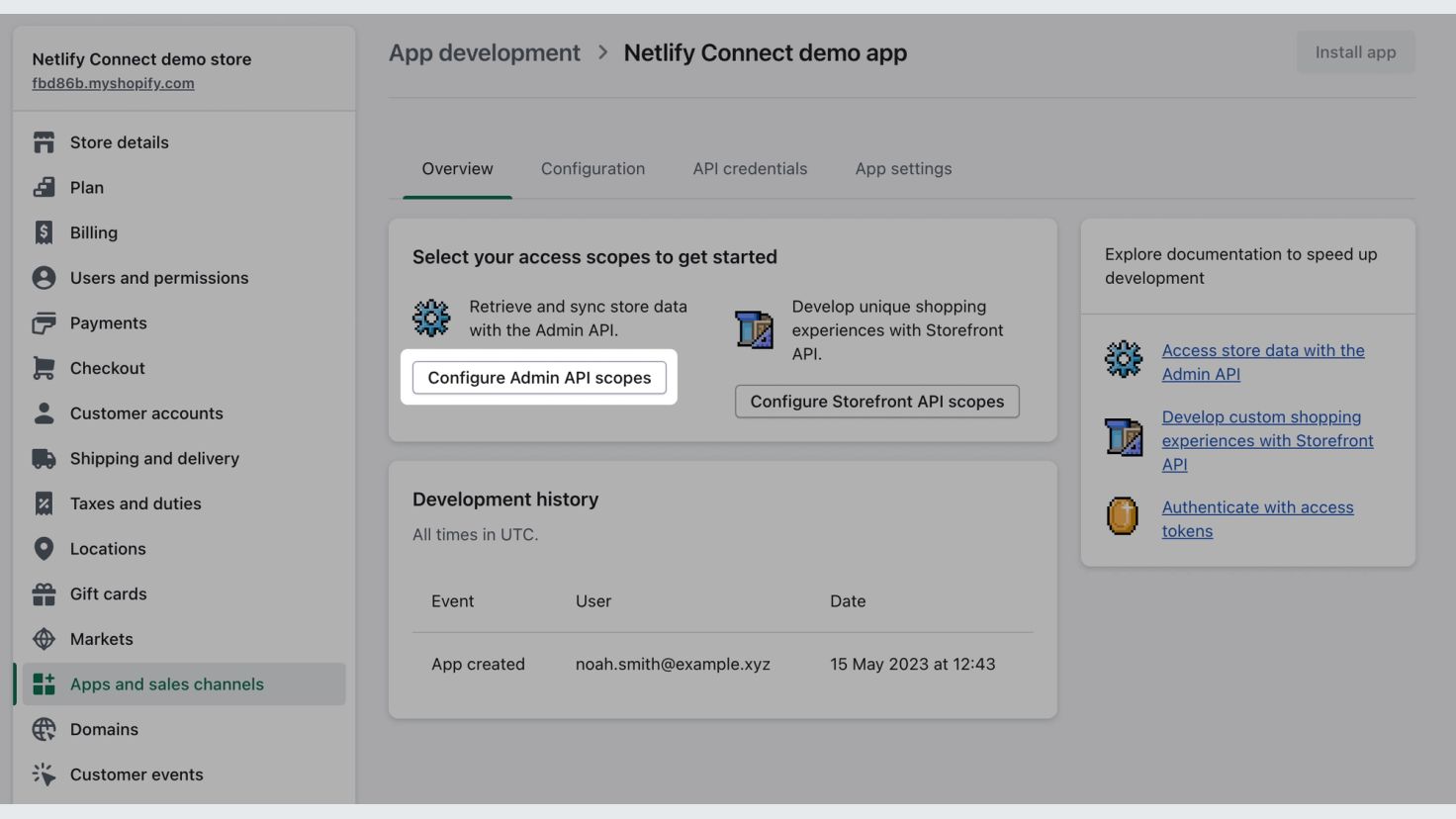Click All times in UTC note

(475, 535)
